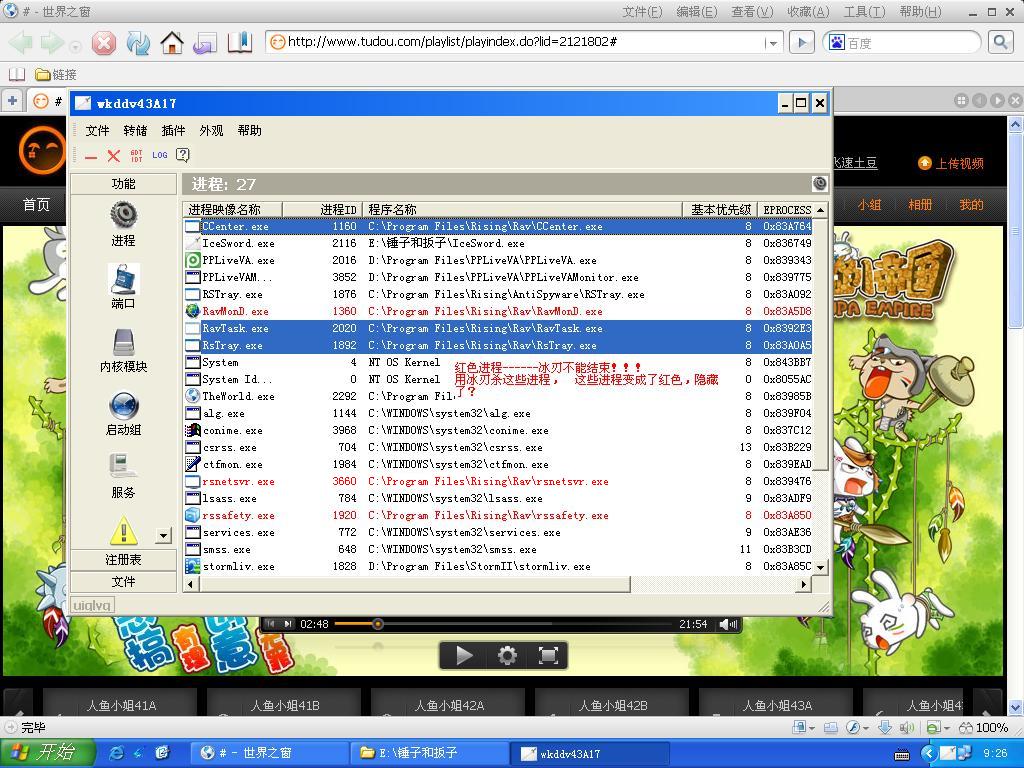Click the search magnifier button in browser
This screenshot has width=1024, height=768.
(1000, 42)
